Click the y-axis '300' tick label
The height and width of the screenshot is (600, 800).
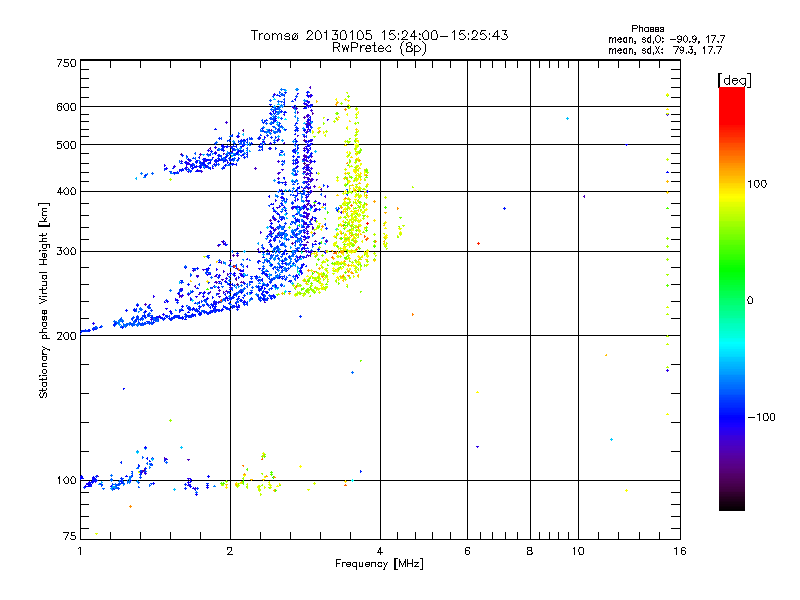pos(66,252)
